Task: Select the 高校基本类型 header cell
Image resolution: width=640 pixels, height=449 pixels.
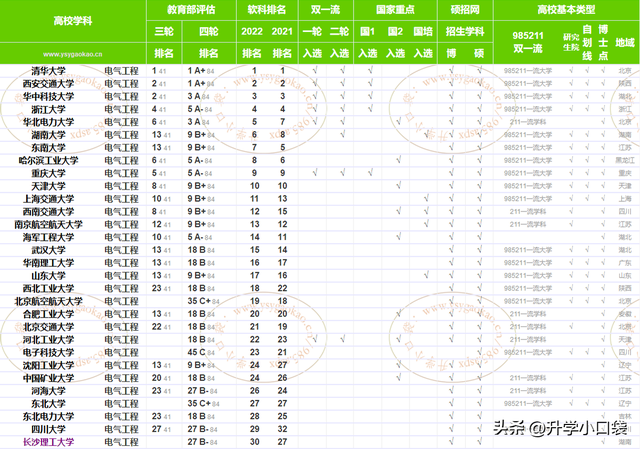Action: 566,10
